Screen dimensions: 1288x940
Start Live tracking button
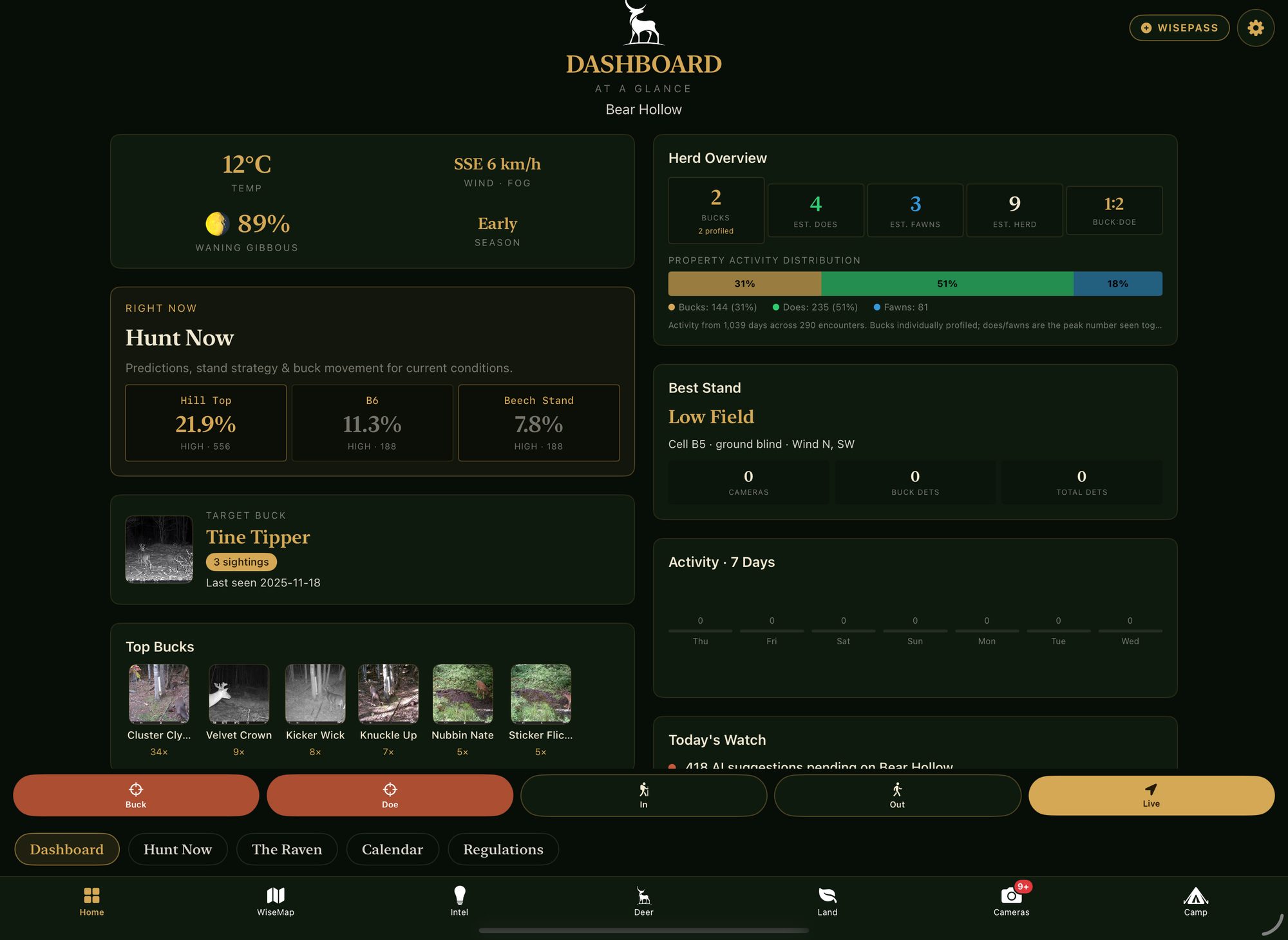pos(1151,795)
